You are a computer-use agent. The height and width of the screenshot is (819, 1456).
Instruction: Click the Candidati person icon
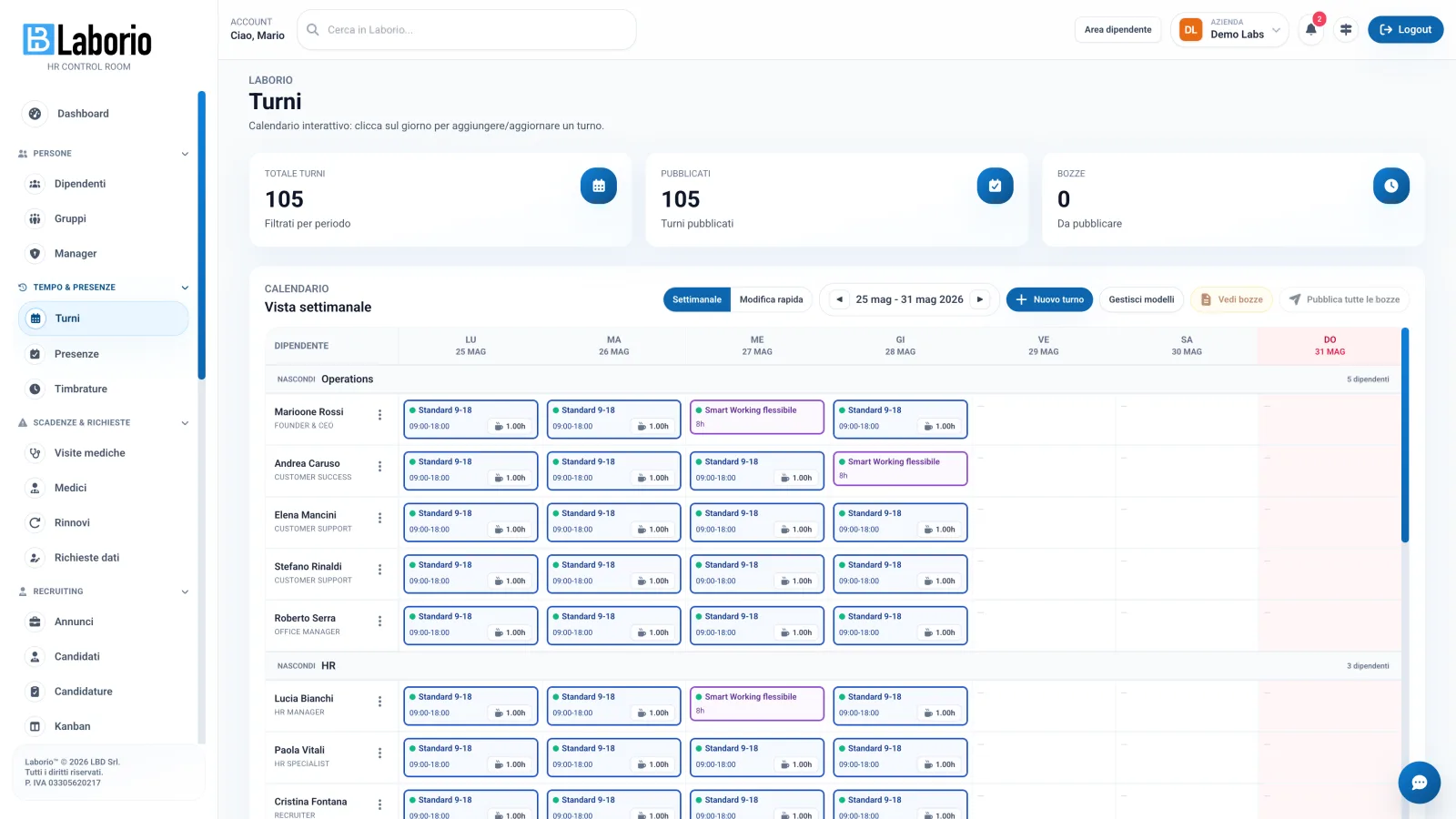[x=35, y=657]
